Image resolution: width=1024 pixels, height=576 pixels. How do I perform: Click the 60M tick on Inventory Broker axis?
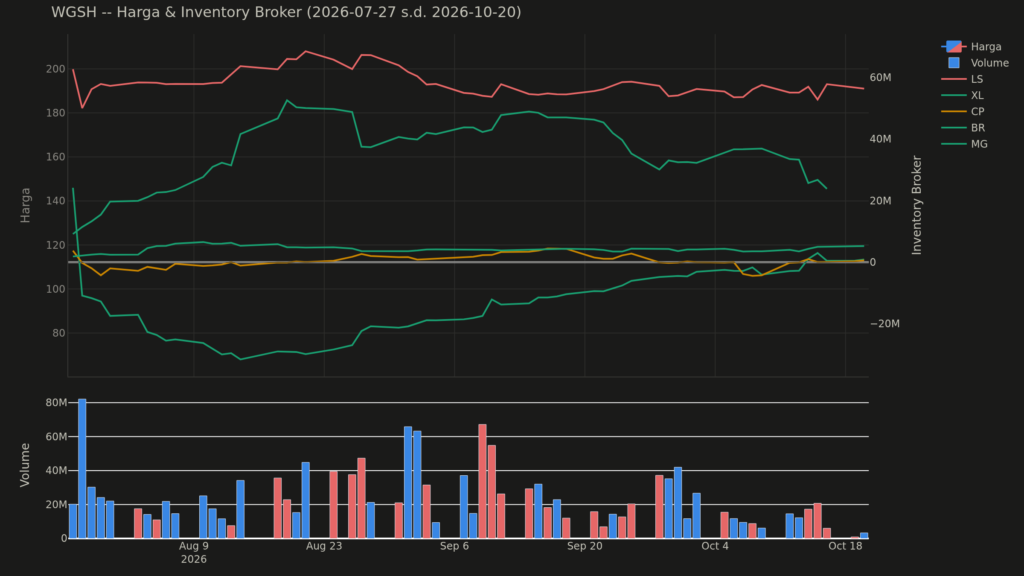(x=880, y=78)
